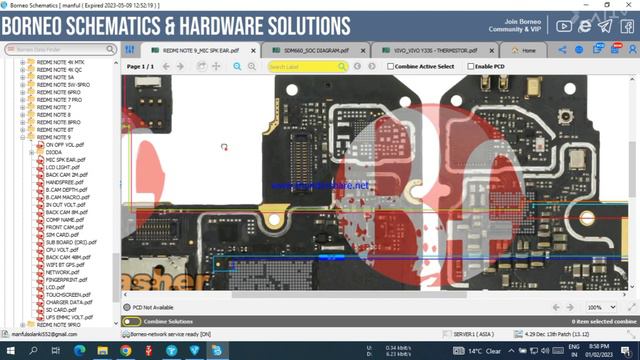Go to previous page arrow
Viewport: 640px width, 360px height.
[x=166, y=66]
